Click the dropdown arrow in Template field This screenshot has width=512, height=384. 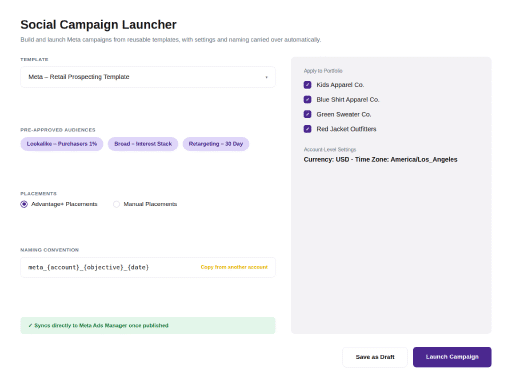pyautogui.click(x=266, y=77)
